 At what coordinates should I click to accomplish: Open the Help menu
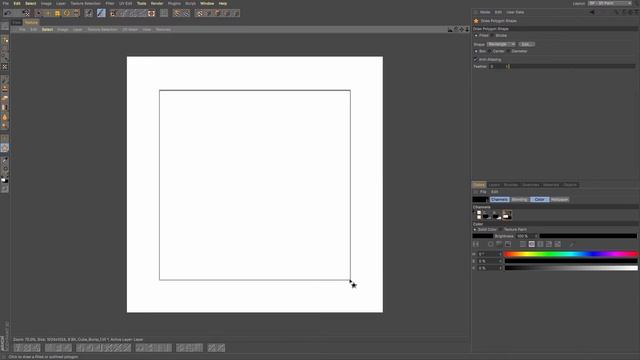coord(222,3)
